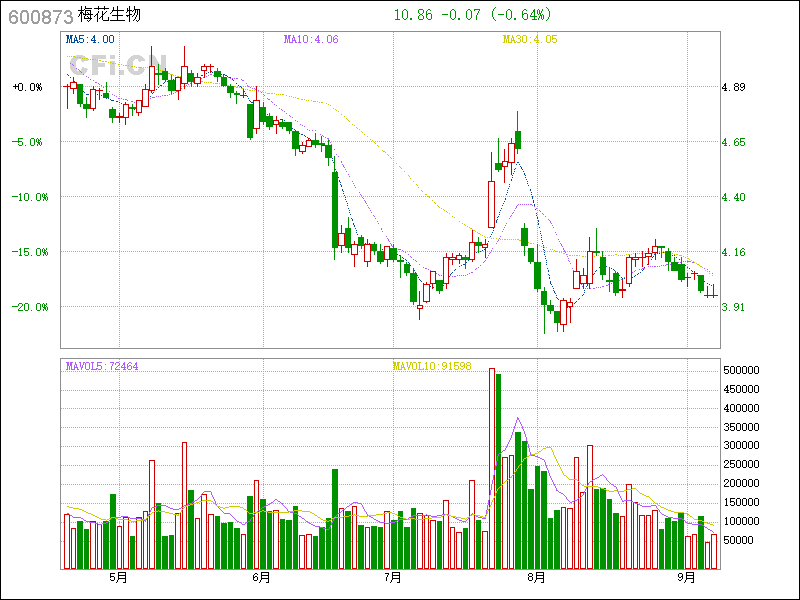800x600 pixels.
Task: Jump to the 5月 date axis marker
Action: pos(118,577)
